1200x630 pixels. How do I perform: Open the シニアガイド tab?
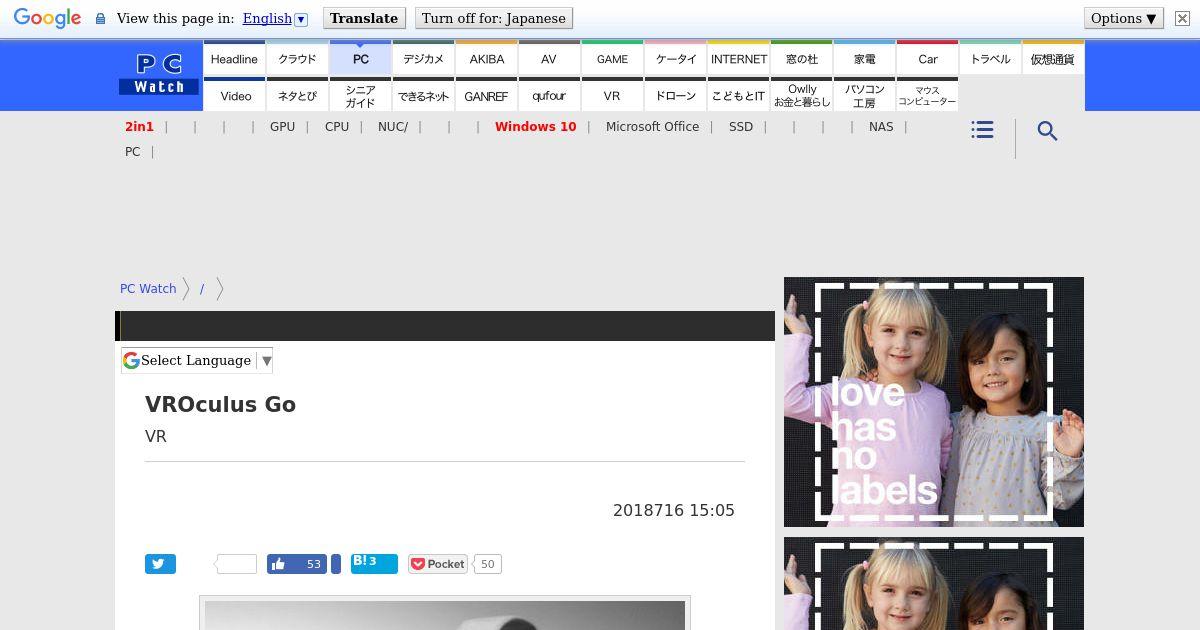[x=360, y=95]
